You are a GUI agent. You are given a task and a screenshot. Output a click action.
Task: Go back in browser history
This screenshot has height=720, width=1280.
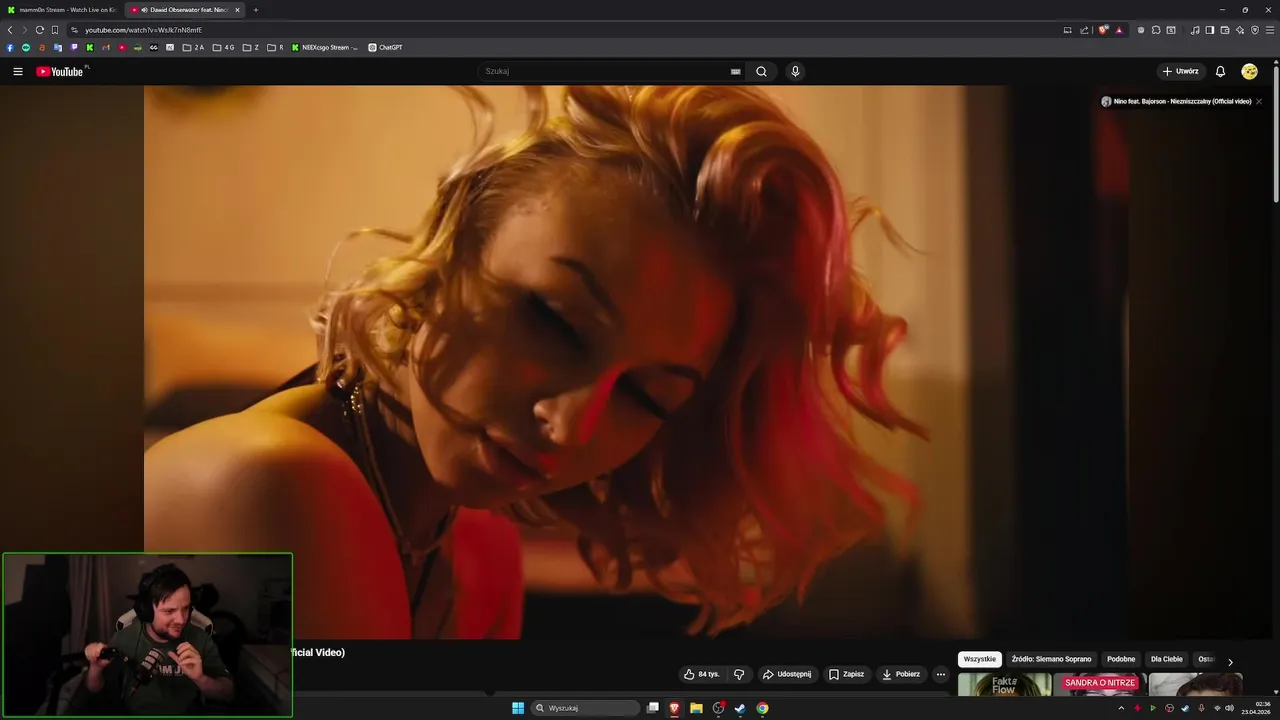click(10, 30)
